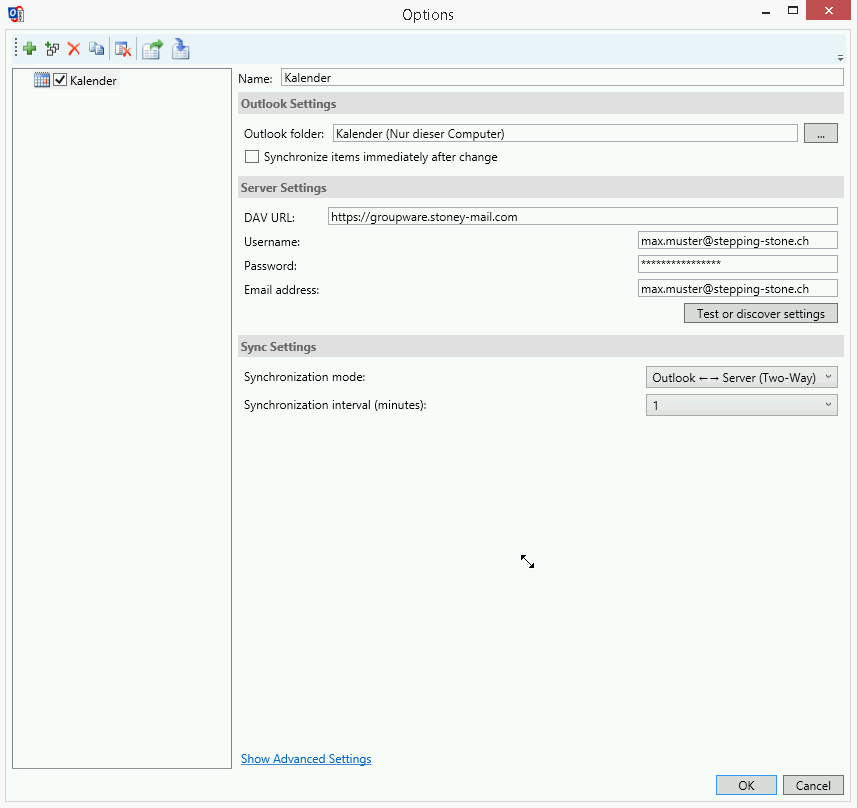Click the calendar icon beside Kalender profile
The width and height of the screenshot is (858, 808).
click(x=42, y=80)
